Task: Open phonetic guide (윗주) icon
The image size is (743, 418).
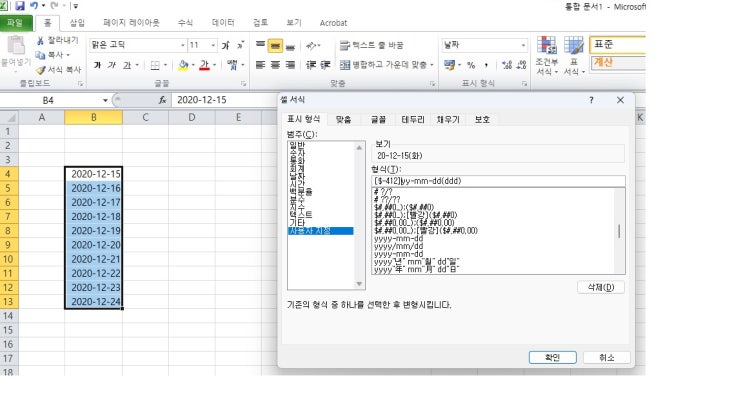Action: point(232,65)
